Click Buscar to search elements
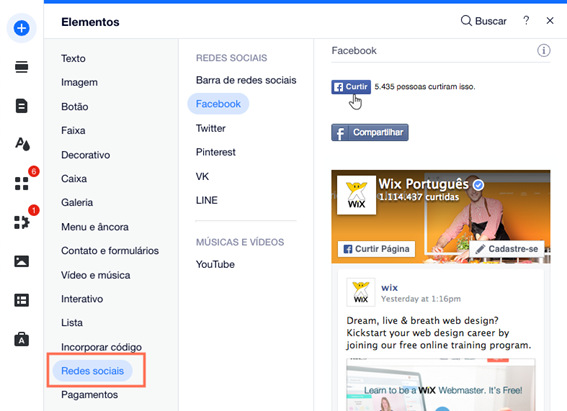 click(483, 21)
